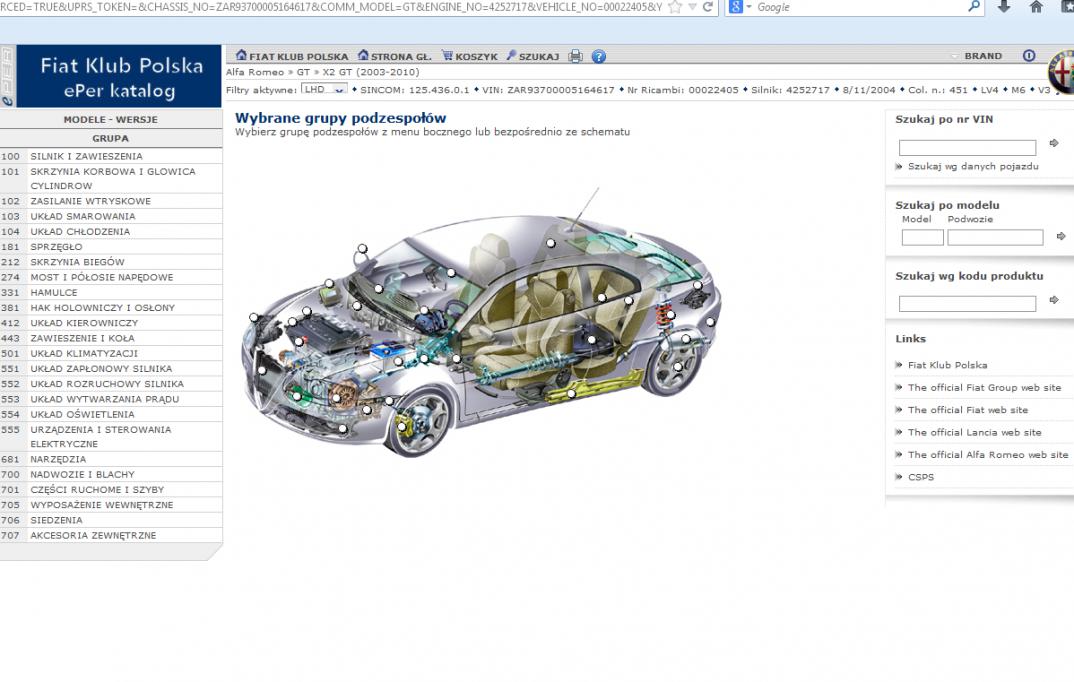Open the blue help question mark icon
Image resolution: width=1074 pixels, height=682 pixels.
pyautogui.click(x=599, y=56)
